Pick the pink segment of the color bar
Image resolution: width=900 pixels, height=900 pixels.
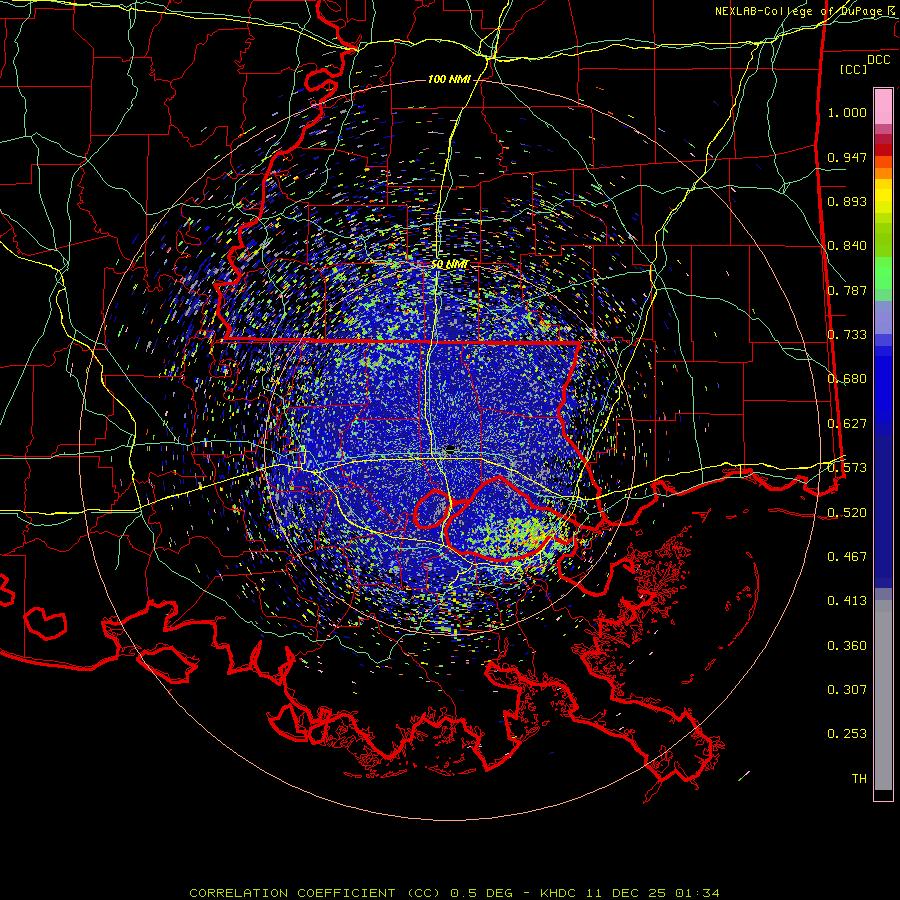(883, 106)
